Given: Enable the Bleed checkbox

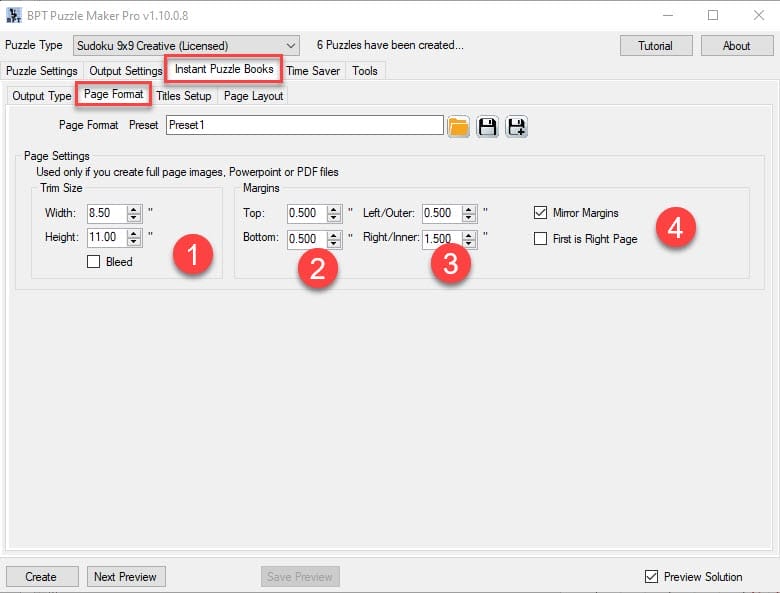Looking at the screenshot, I should pos(94,262).
